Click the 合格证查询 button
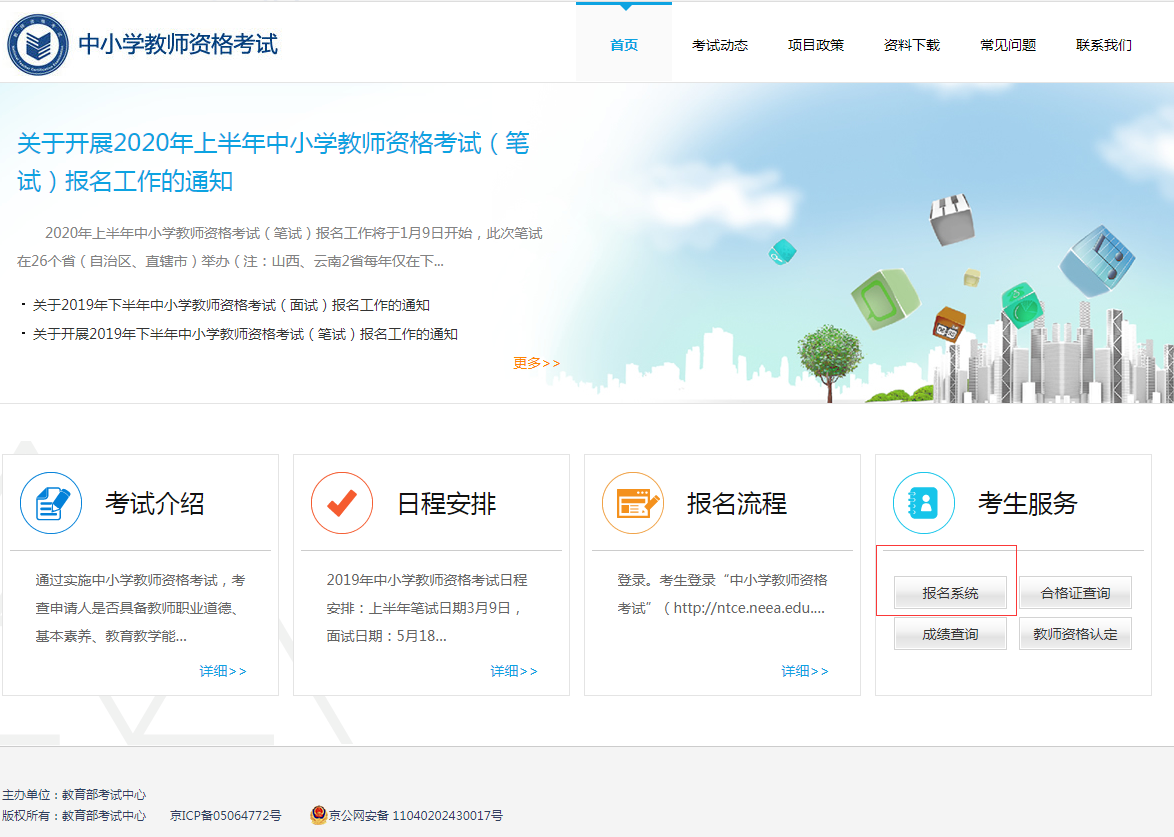 coord(1075,592)
